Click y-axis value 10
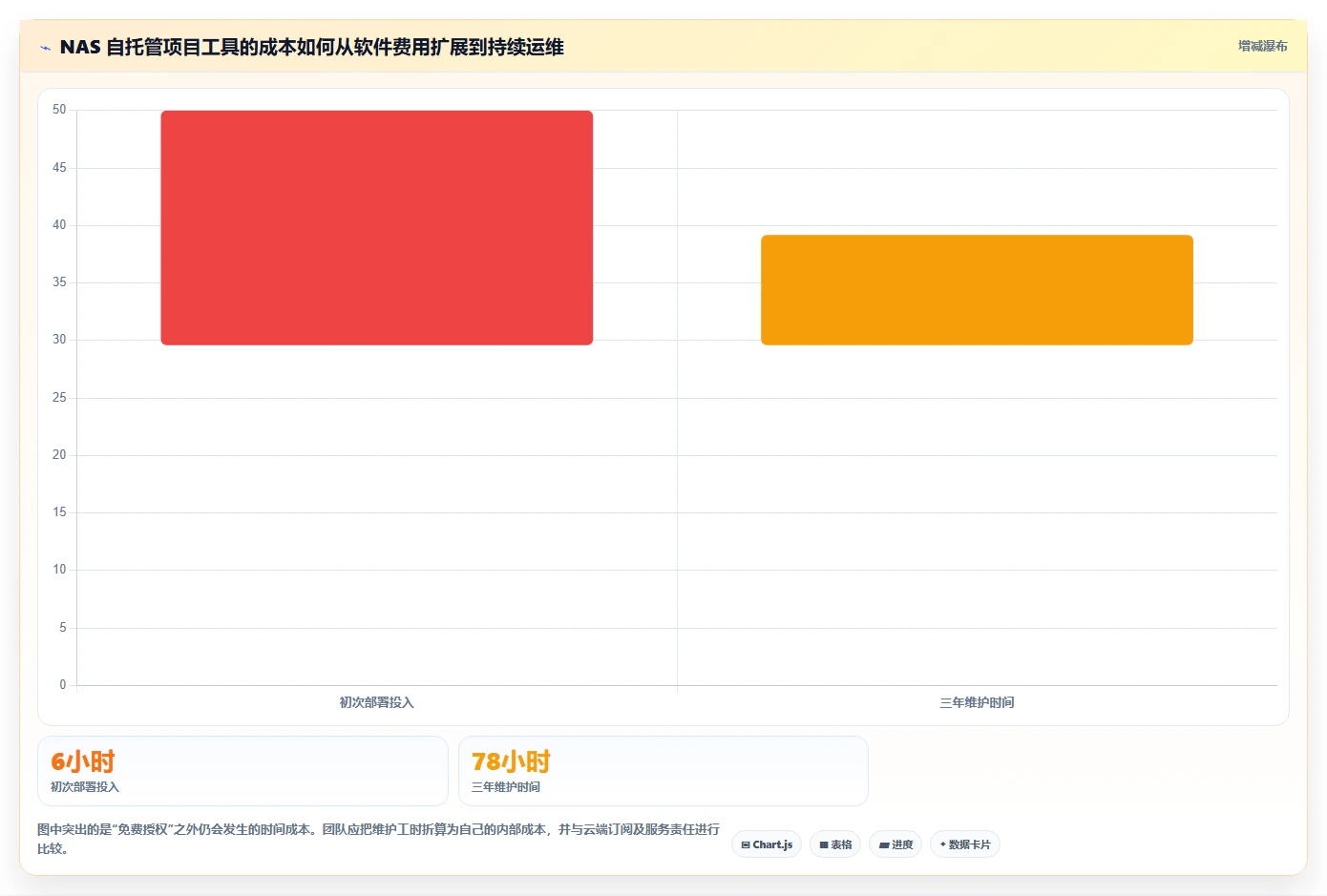 coord(59,570)
